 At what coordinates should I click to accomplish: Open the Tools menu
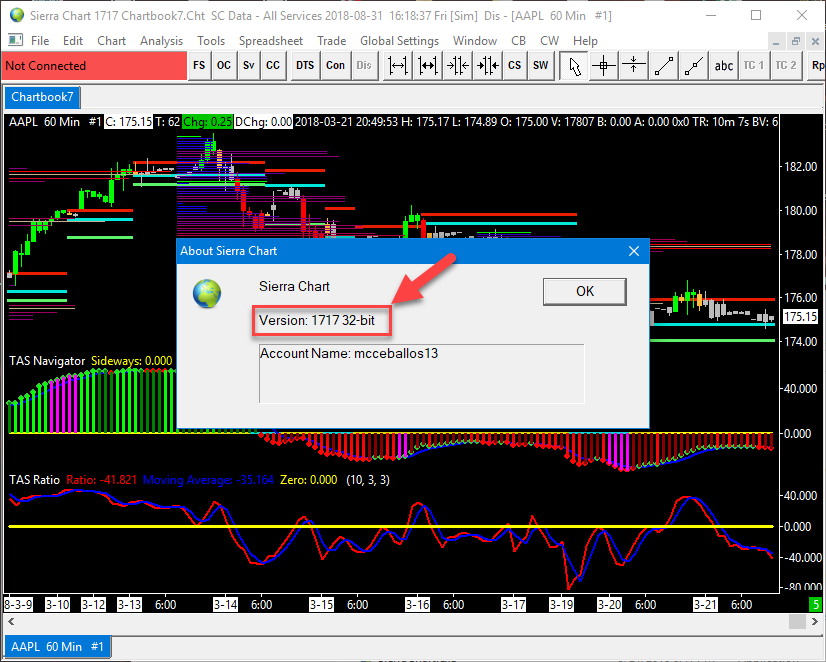(211, 41)
